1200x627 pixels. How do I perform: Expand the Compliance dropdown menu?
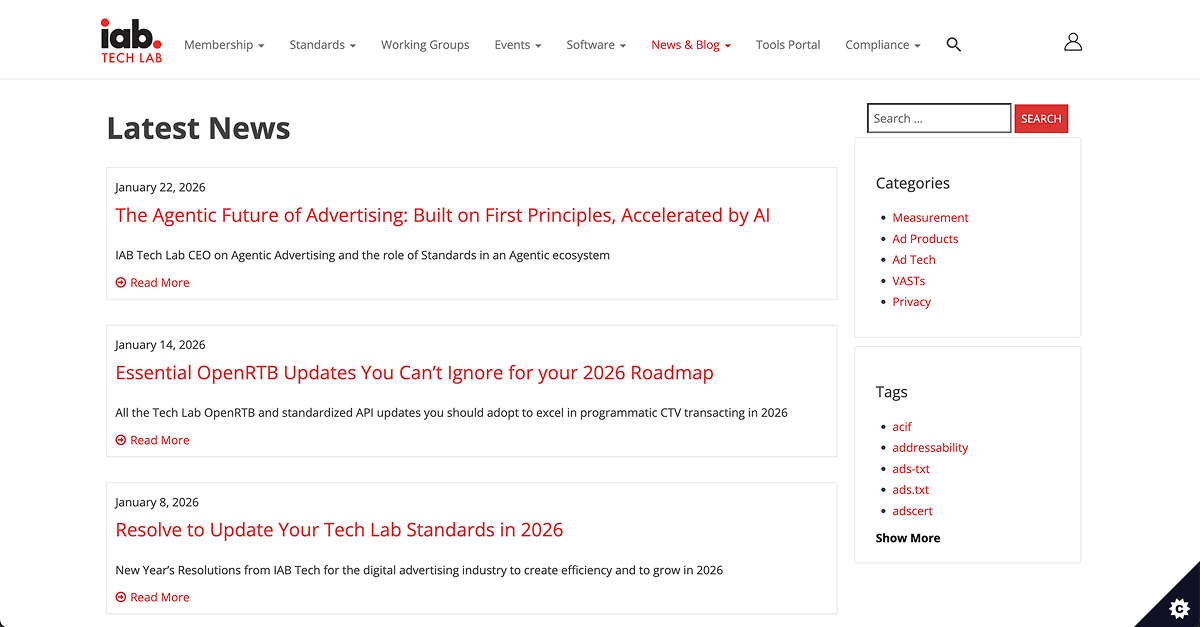(882, 45)
